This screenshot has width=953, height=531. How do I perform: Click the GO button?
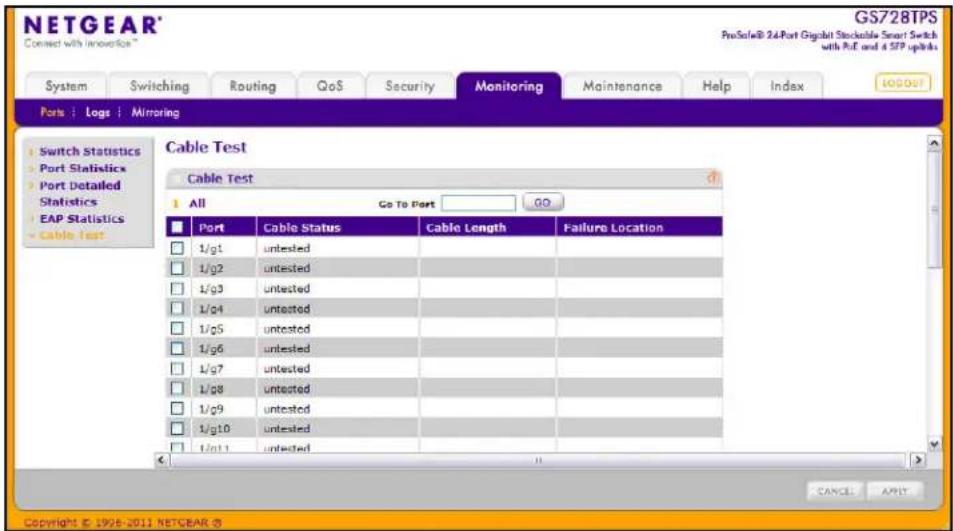(543, 202)
